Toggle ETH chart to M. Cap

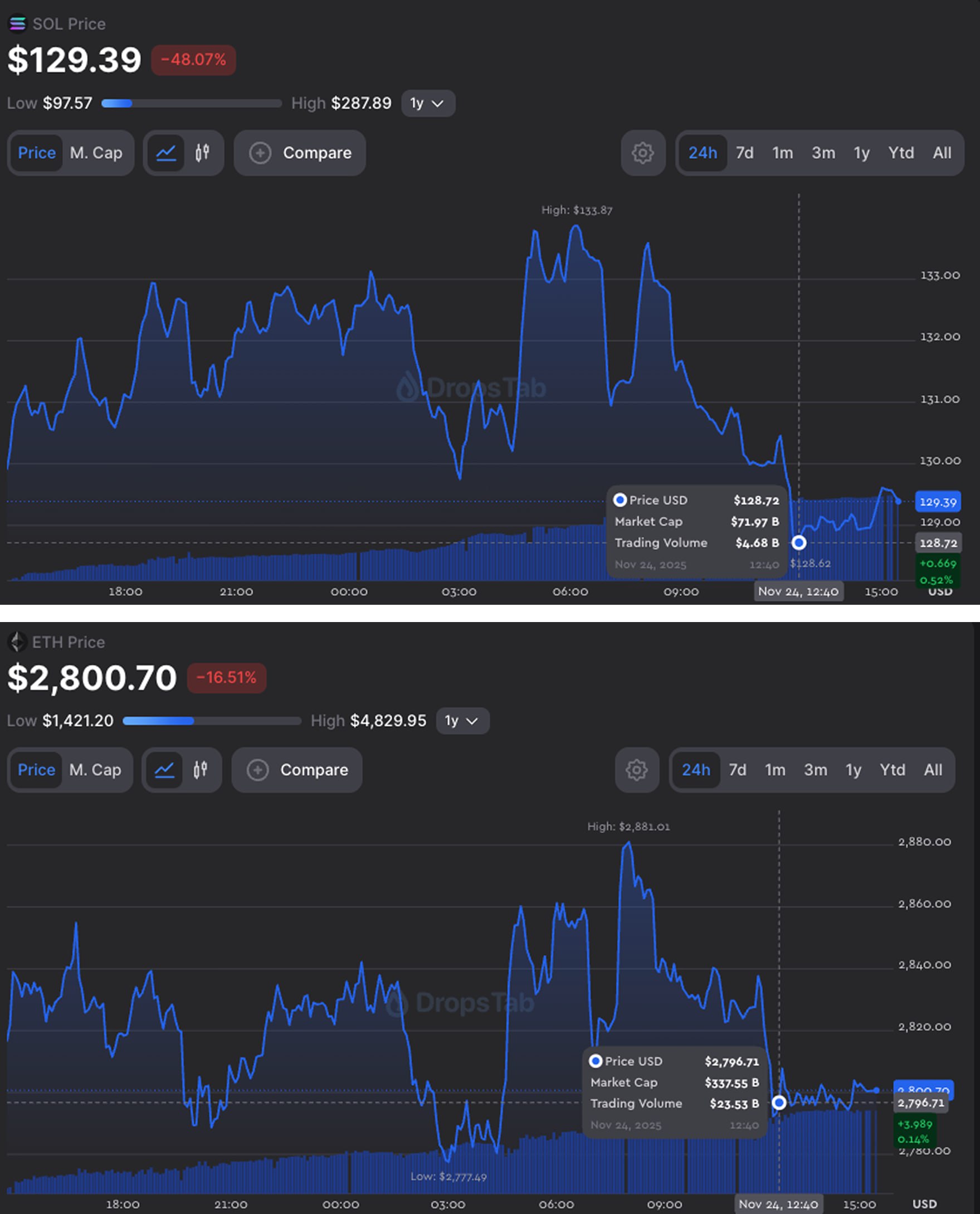tap(95, 770)
